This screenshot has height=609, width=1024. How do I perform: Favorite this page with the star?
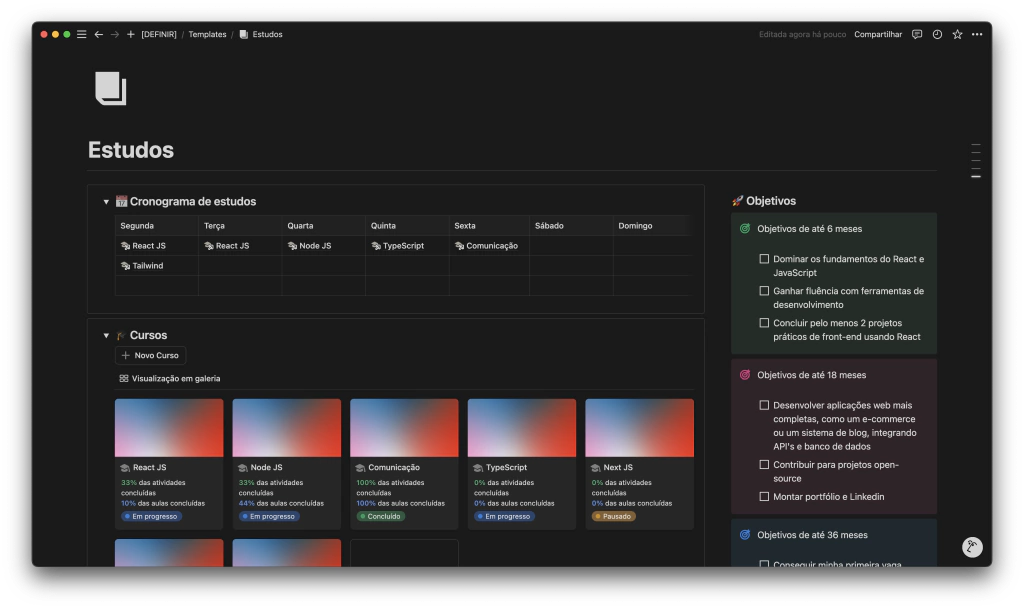click(x=957, y=34)
